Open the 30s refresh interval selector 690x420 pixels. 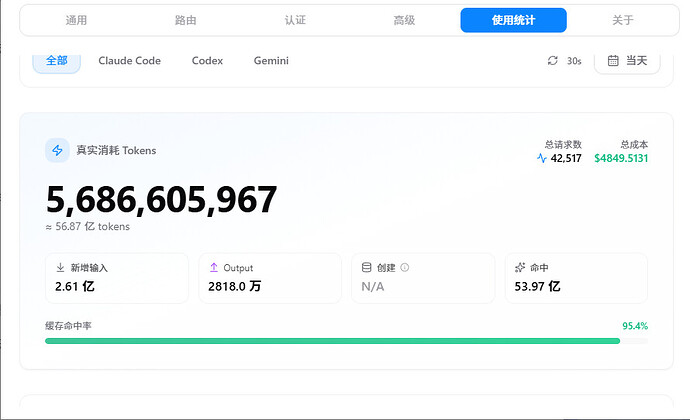point(565,61)
